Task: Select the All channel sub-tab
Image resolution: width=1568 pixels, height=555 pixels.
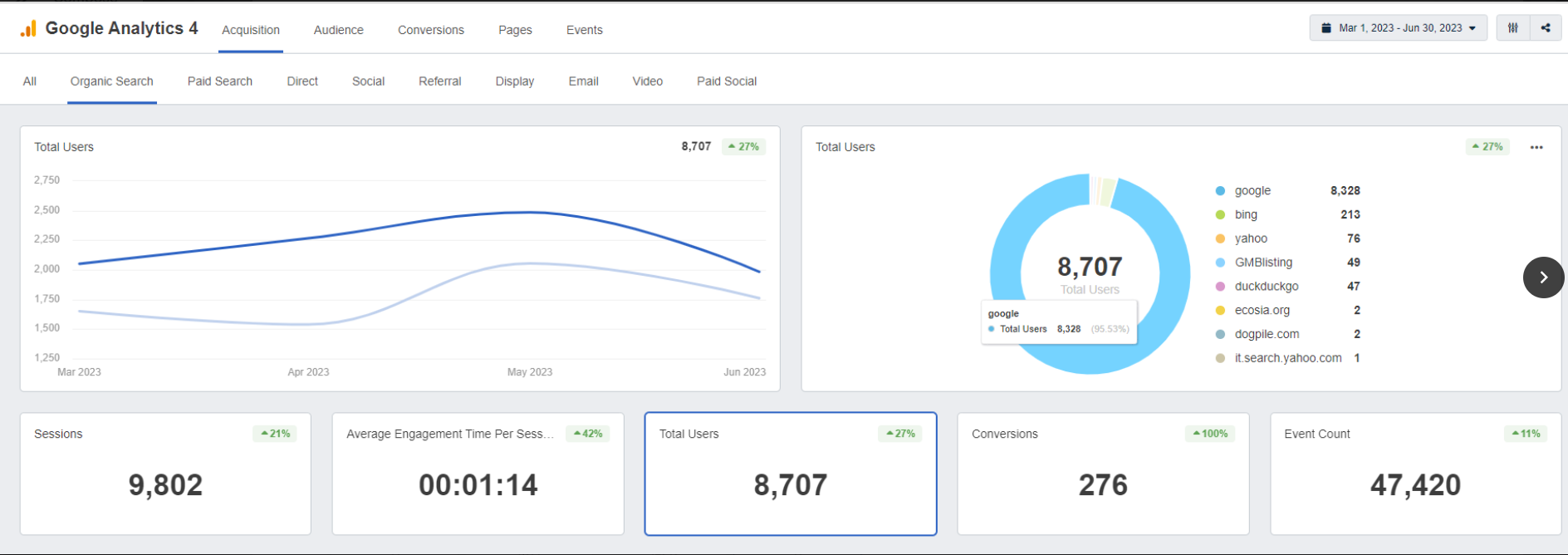Action: pos(30,81)
